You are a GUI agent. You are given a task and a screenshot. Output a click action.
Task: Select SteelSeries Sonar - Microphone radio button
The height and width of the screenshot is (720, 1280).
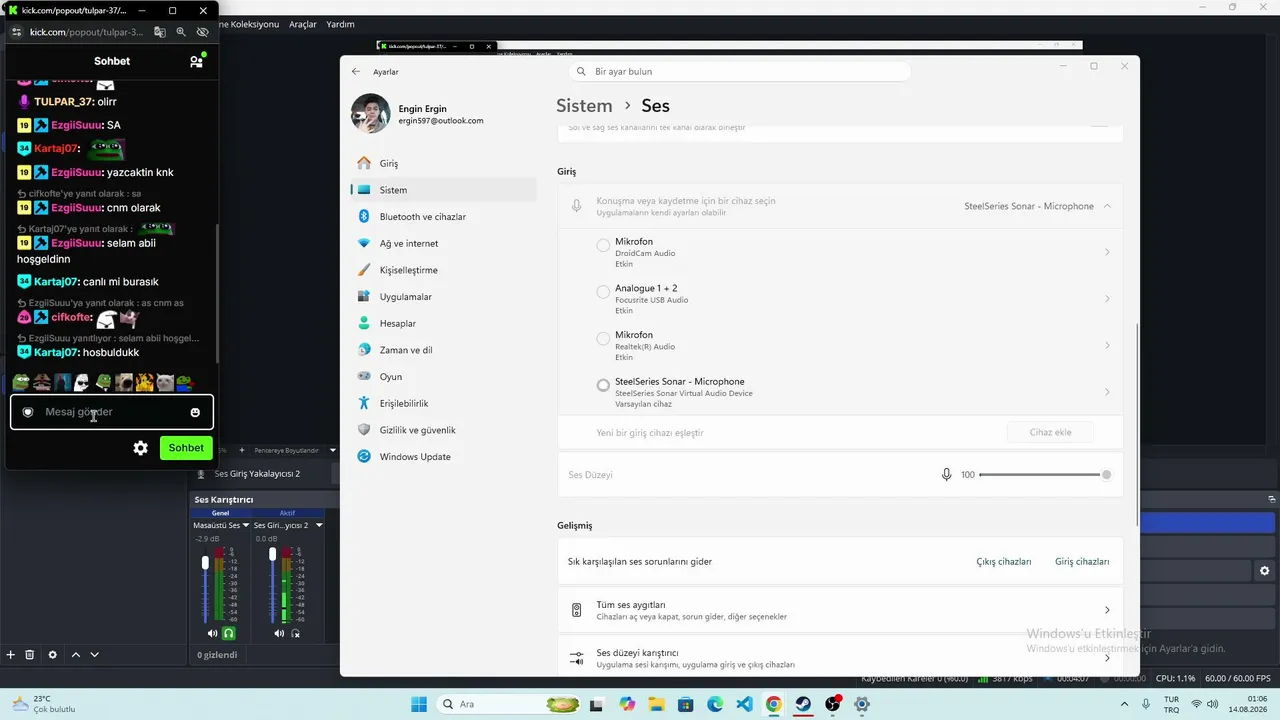pos(603,385)
